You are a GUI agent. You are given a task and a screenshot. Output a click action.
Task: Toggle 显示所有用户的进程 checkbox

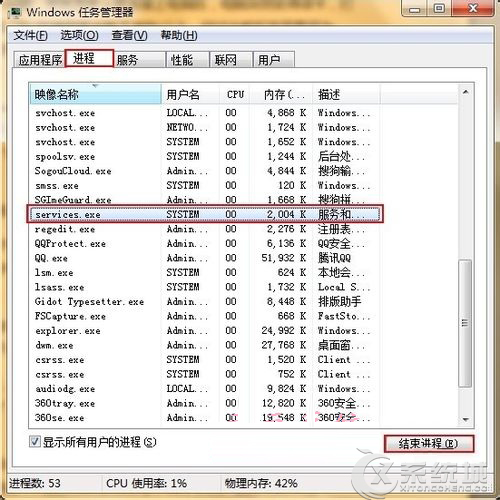[x=35, y=442]
